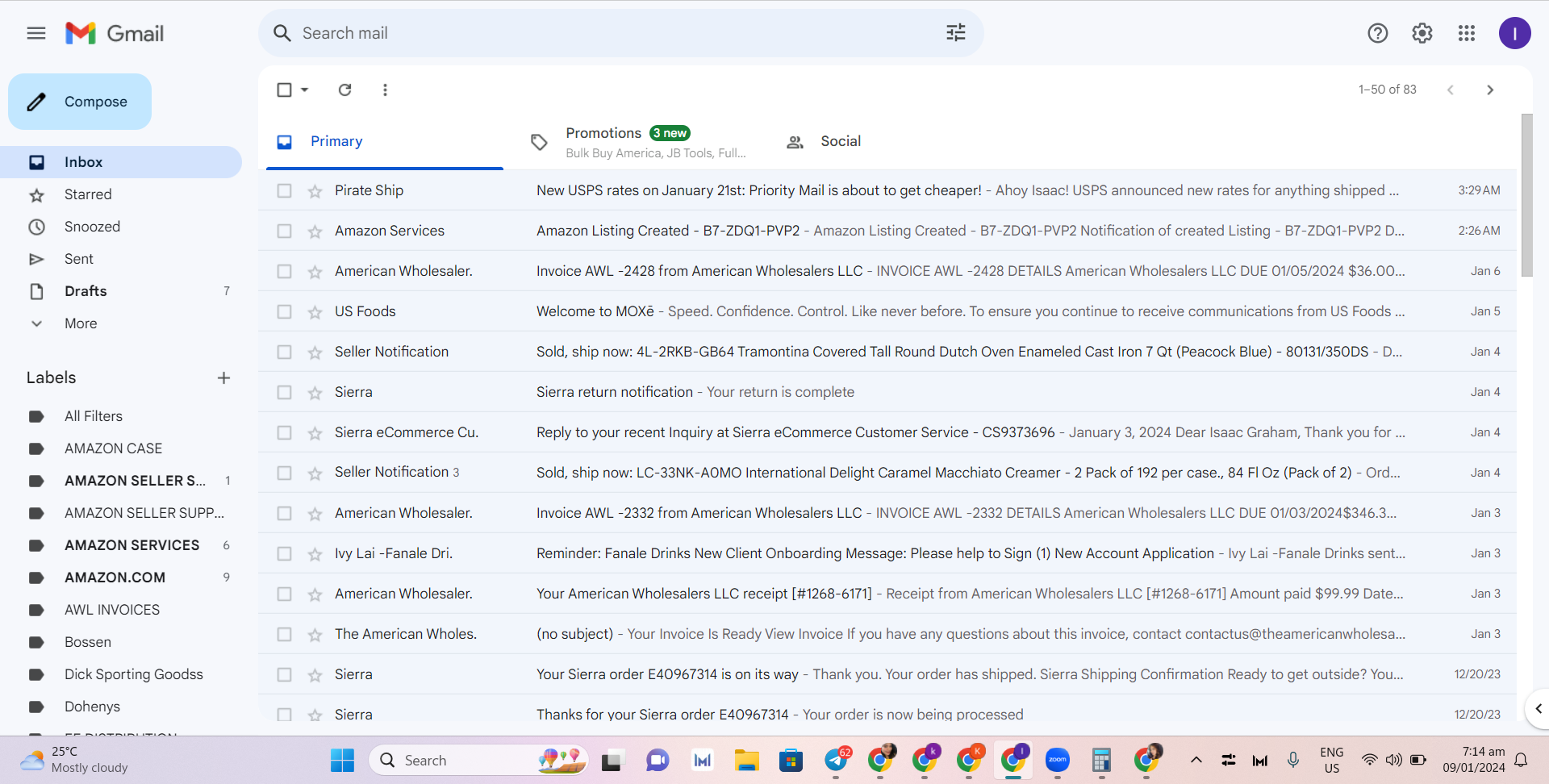Show hidden system tray icons
The width and height of the screenshot is (1549, 784).
(x=1196, y=760)
